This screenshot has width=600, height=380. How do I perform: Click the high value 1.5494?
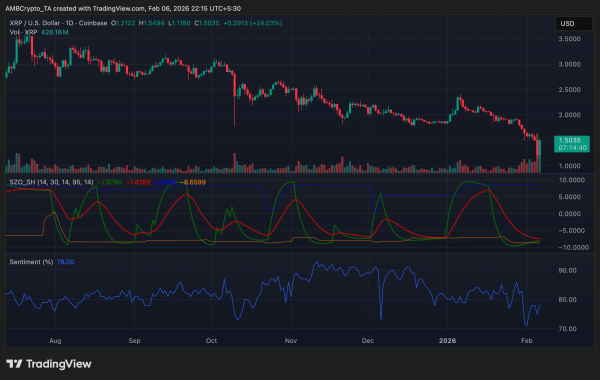click(154, 23)
